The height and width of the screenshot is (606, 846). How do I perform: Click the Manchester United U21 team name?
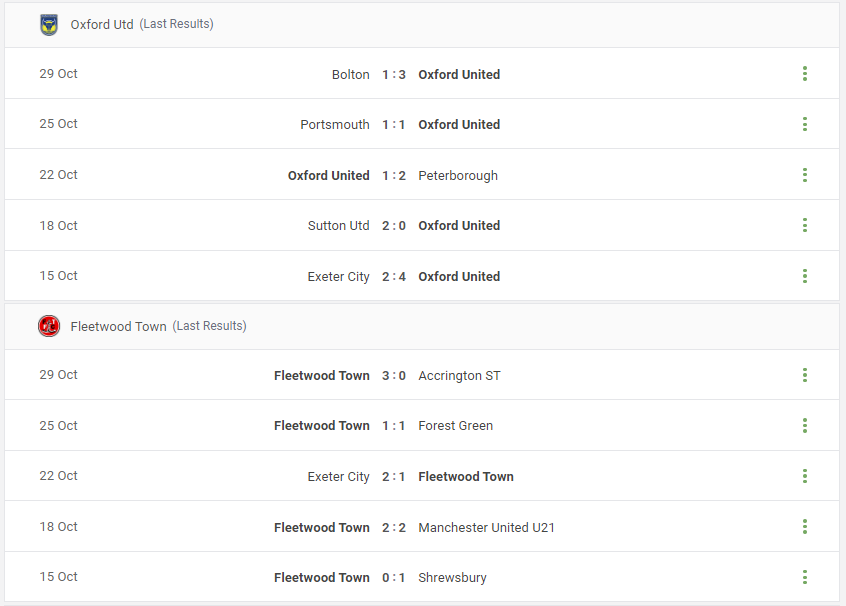click(x=486, y=527)
